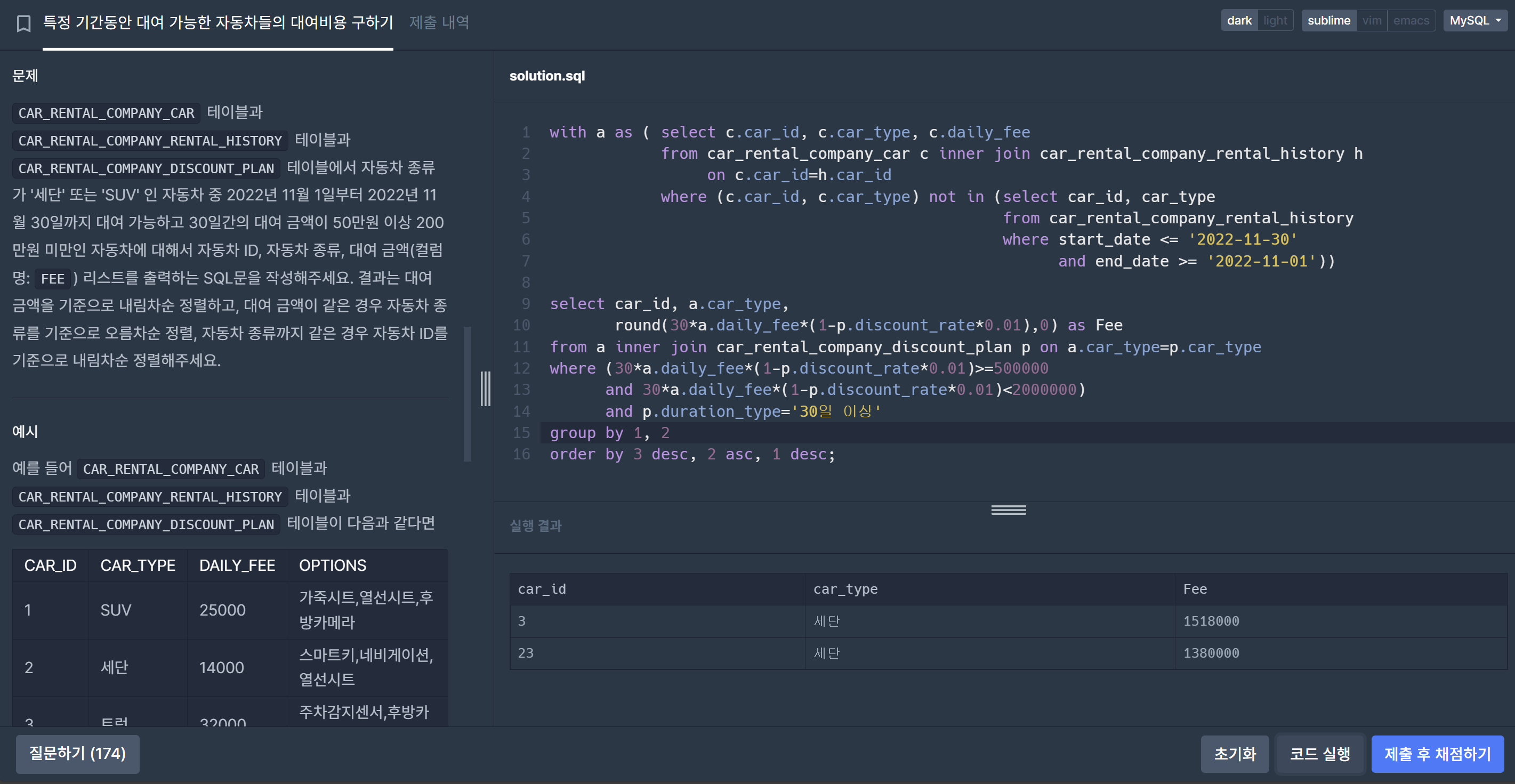Select the emacs keymap option
Screen dimensions: 1515x784
point(1411,21)
